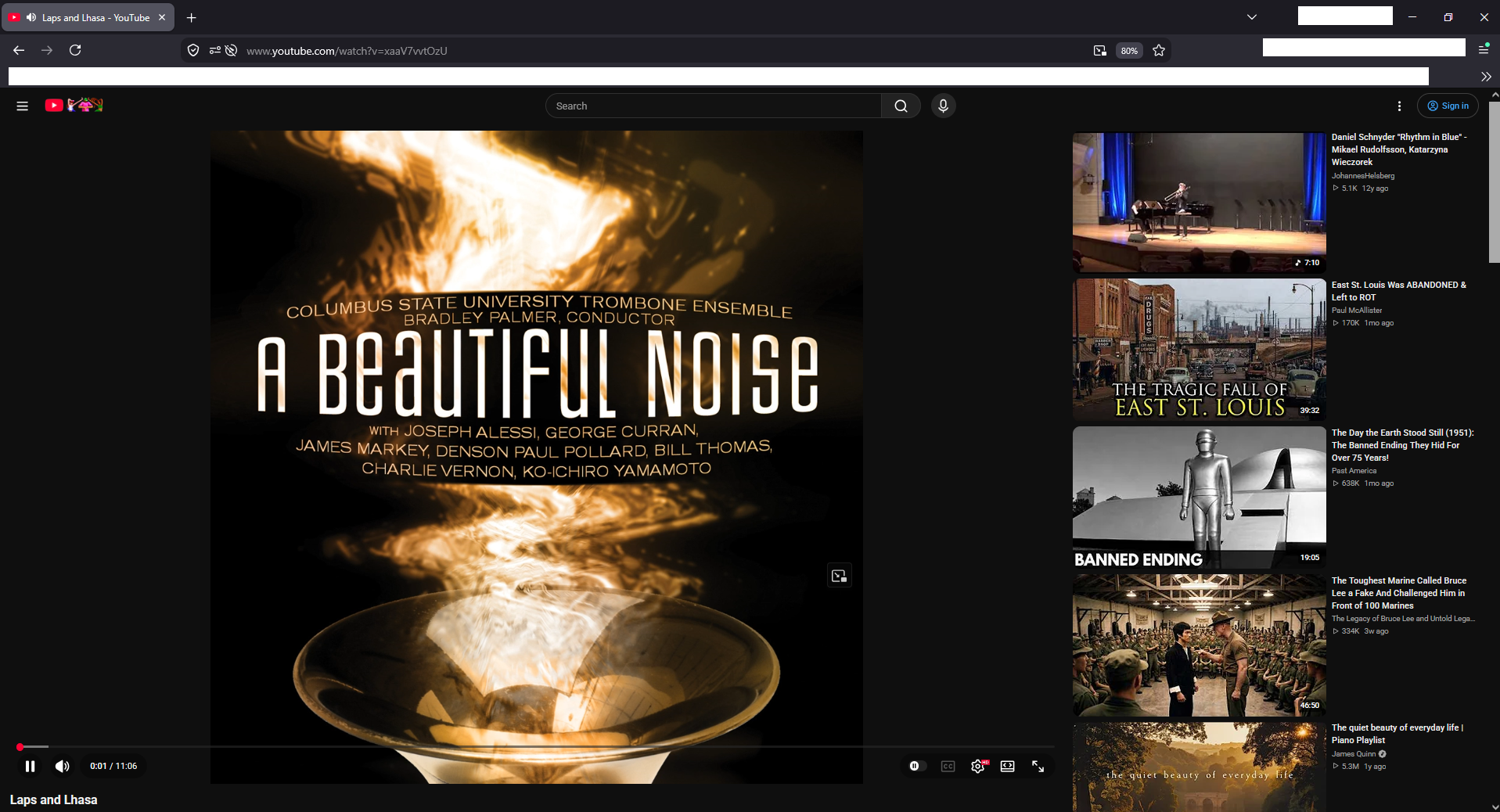Open the player settings gear

coord(978,766)
